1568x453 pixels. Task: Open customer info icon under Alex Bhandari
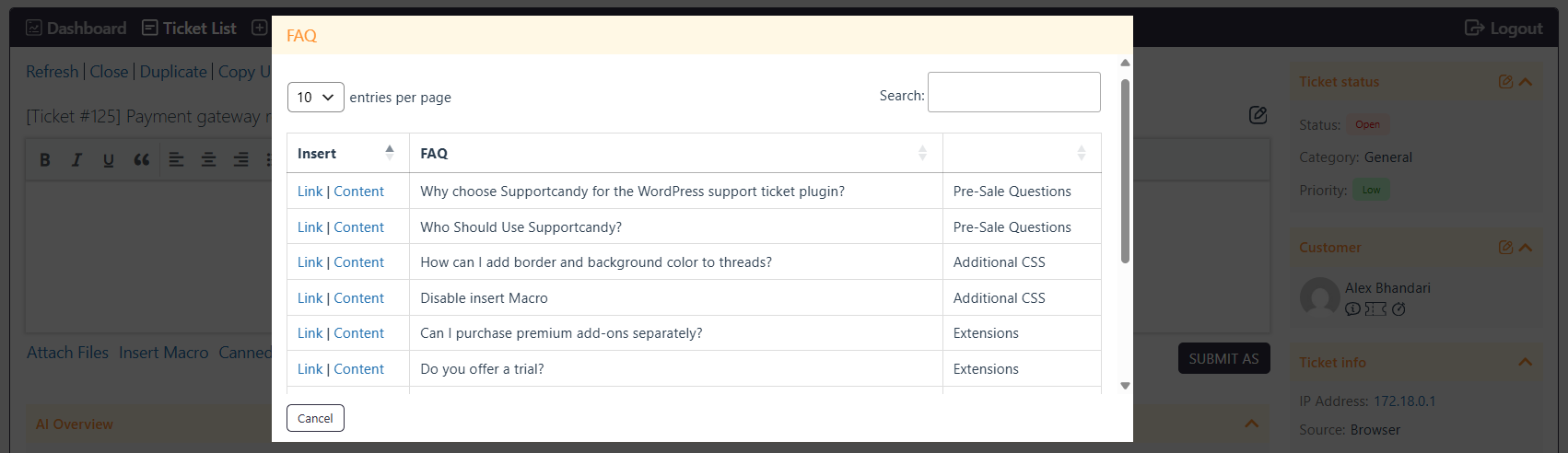point(1352,309)
